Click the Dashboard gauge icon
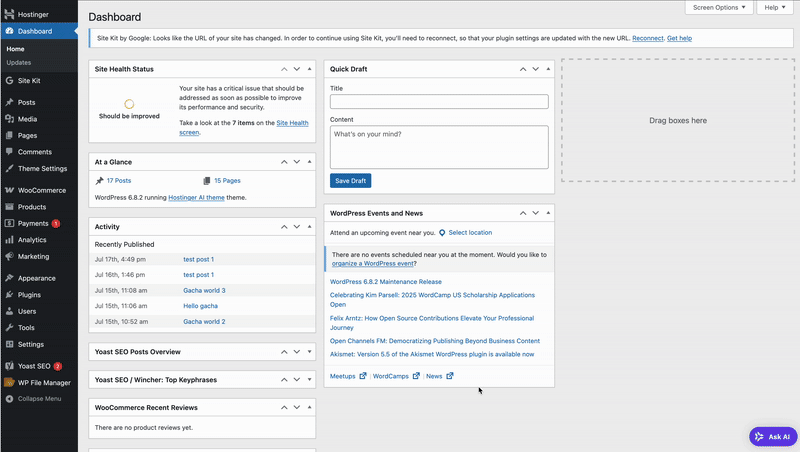Viewport: 800px width, 452px height. coord(9,31)
